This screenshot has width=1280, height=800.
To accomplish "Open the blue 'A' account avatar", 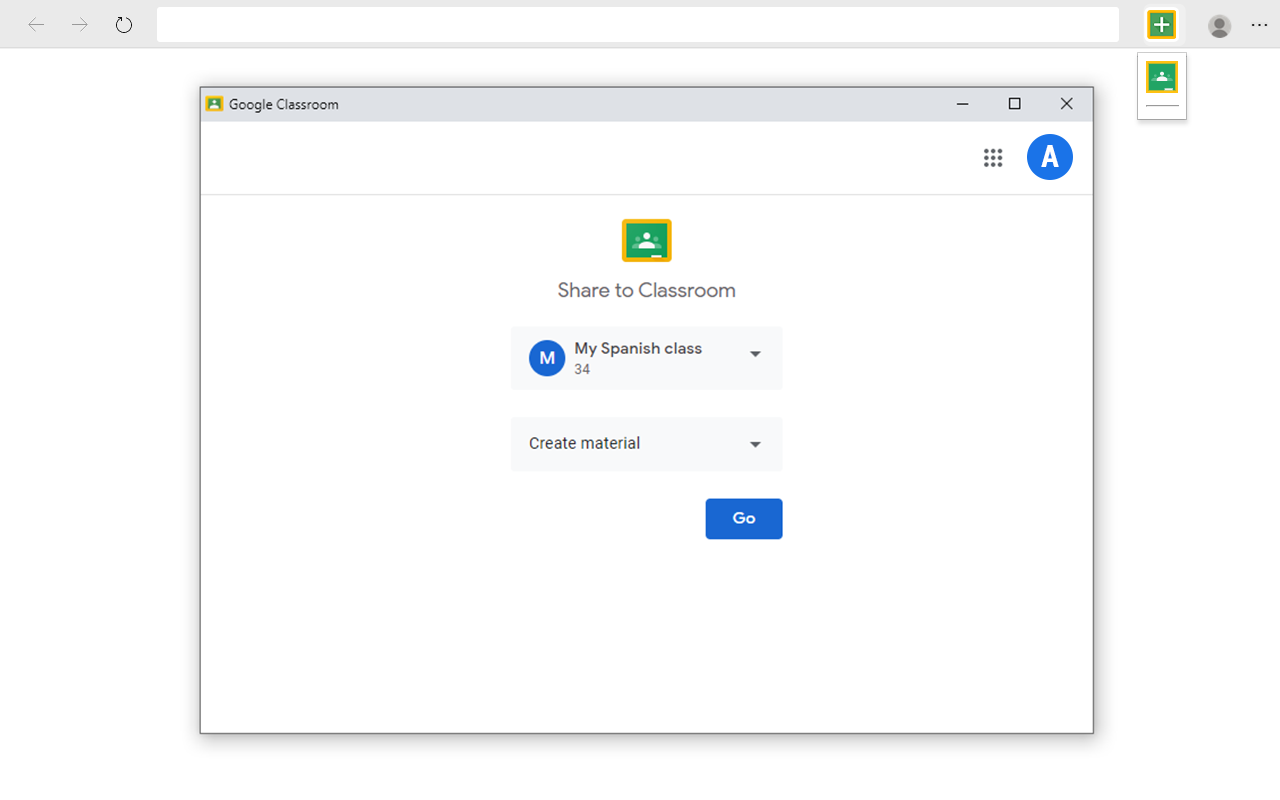I will tap(1050, 157).
